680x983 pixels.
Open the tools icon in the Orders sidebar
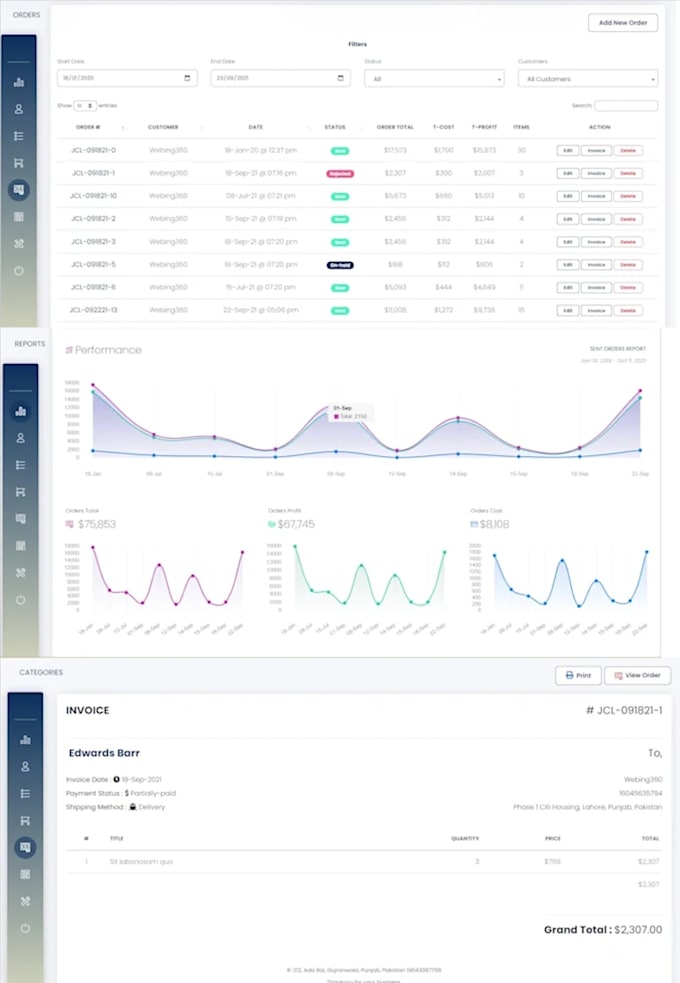(x=19, y=244)
